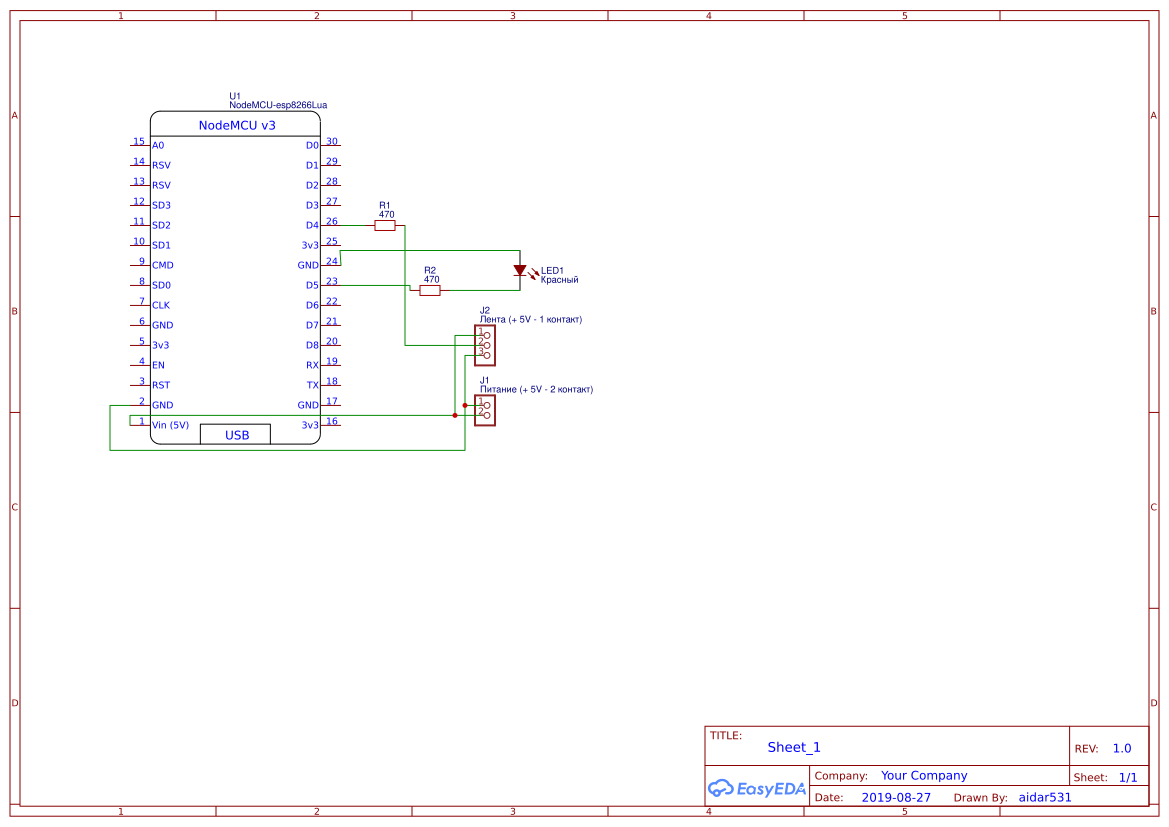Click the Company: label
Screen dimensions: 1169x827
(841, 776)
